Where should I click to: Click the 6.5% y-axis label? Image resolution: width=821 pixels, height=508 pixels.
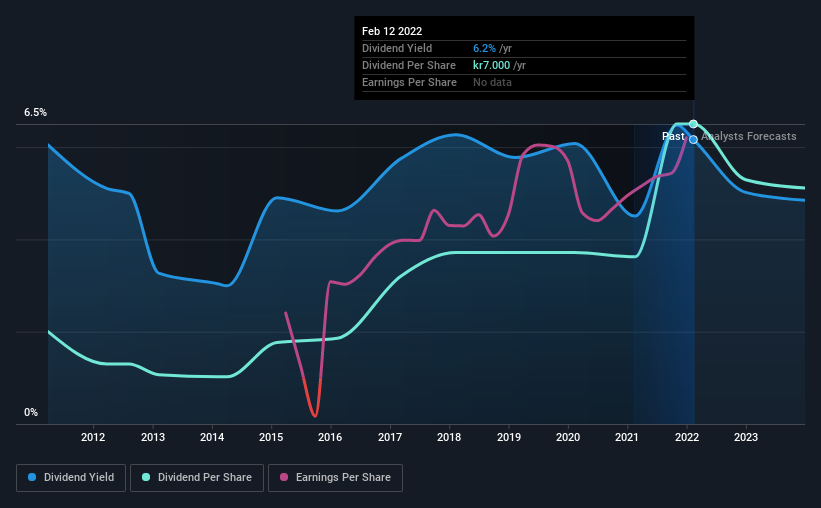pos(36,113)
